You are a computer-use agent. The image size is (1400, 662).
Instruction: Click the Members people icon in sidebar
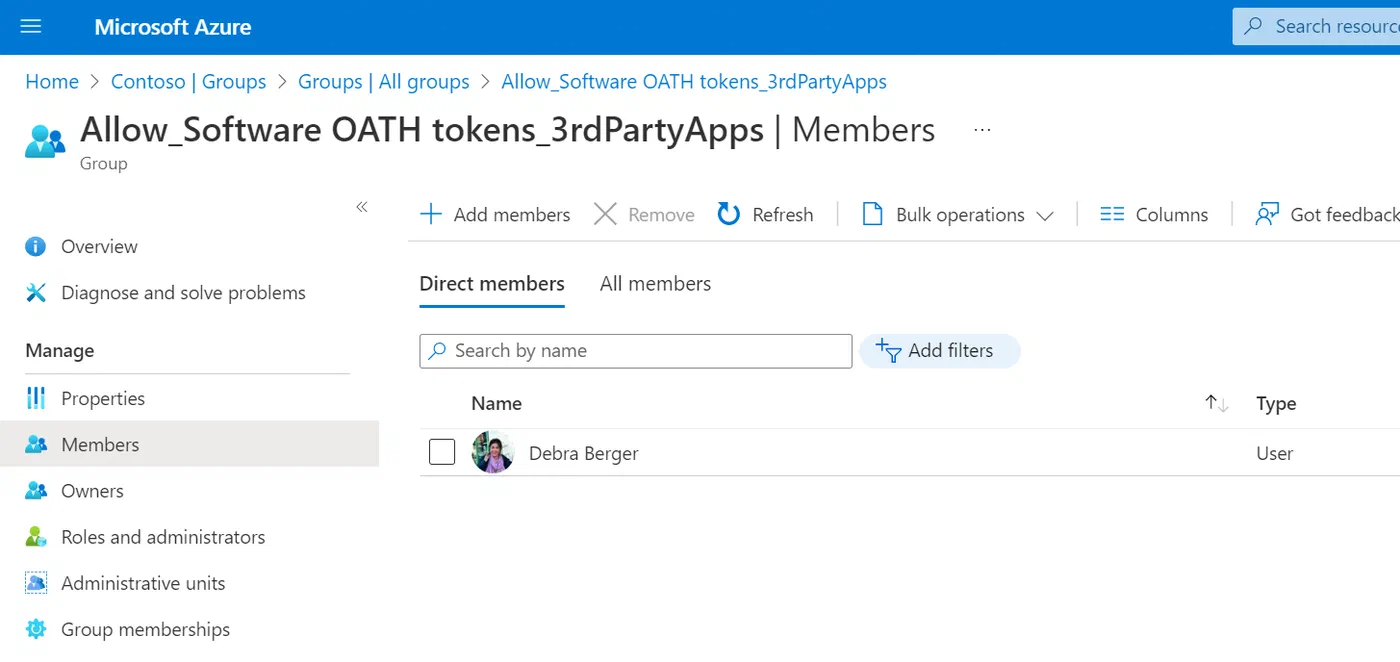(x=36, y=445)
